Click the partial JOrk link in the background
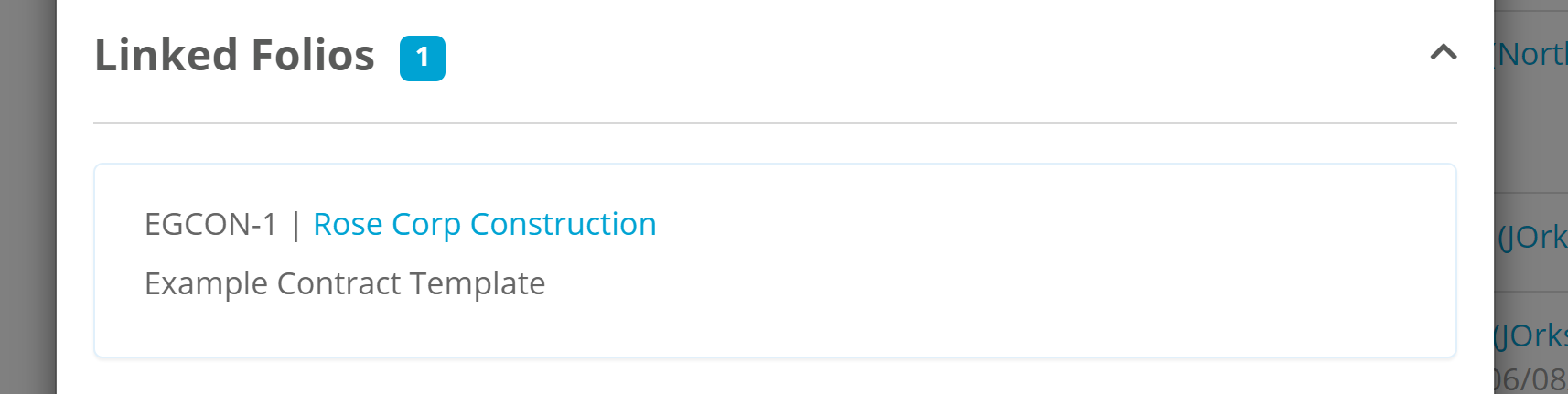Viewport: 1568px width, 394px height. pyautogui.click(x=1532, y=238)
